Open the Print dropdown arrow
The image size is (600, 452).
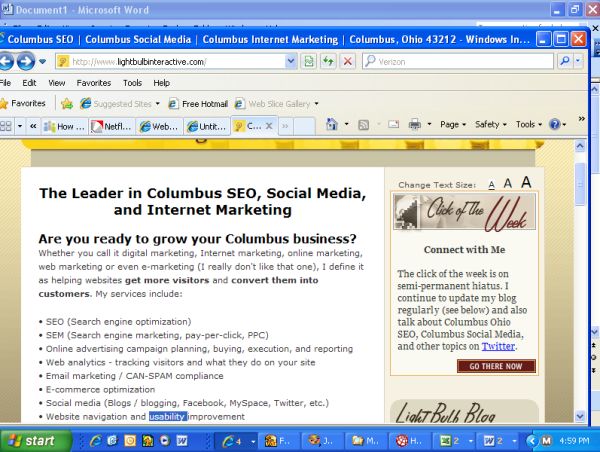pos(429,124)
